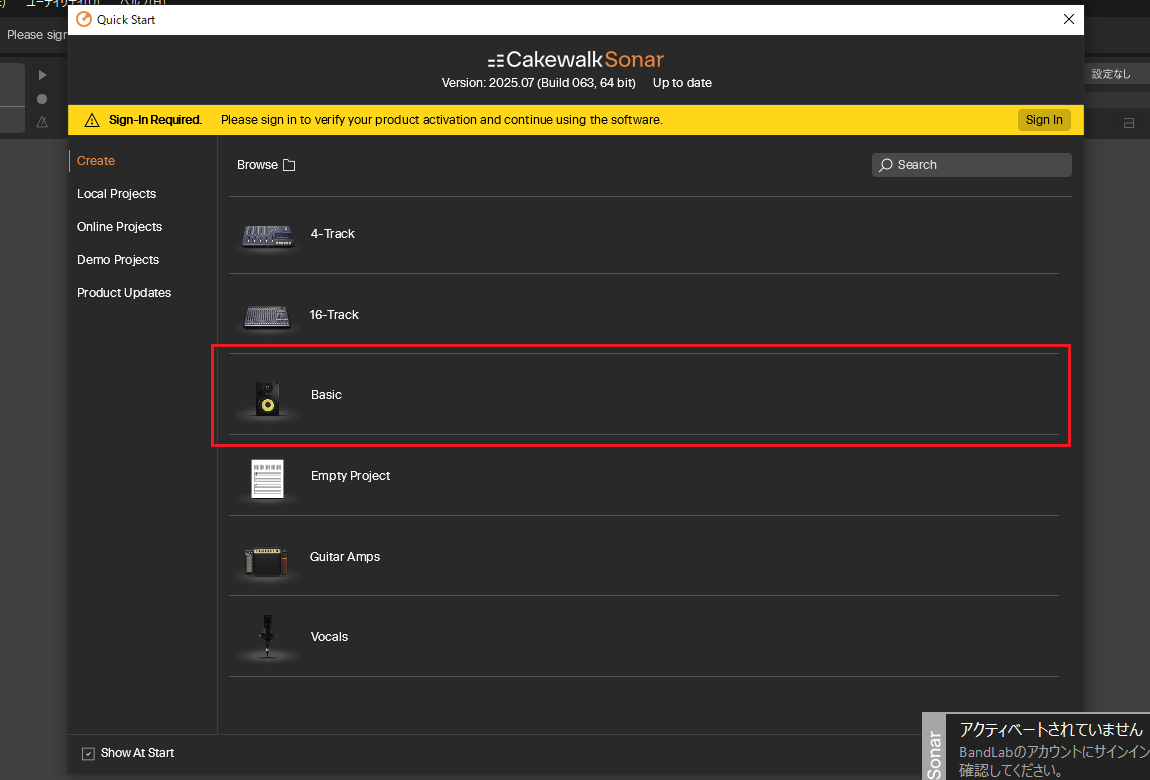This screenshot has height=780, width=1150.
Task: Click the Browse folder icon
Action: click(289, 165)
